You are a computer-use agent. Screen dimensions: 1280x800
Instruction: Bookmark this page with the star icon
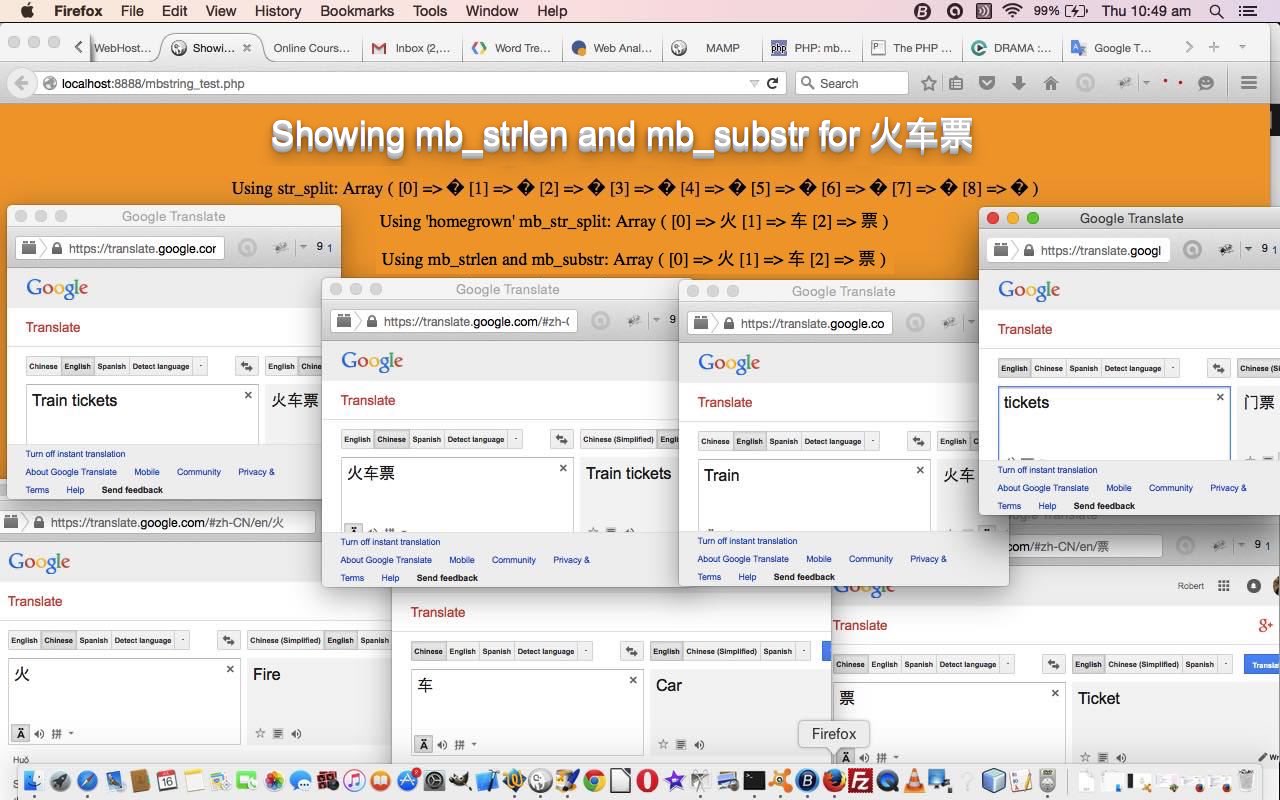pos(928,84)
